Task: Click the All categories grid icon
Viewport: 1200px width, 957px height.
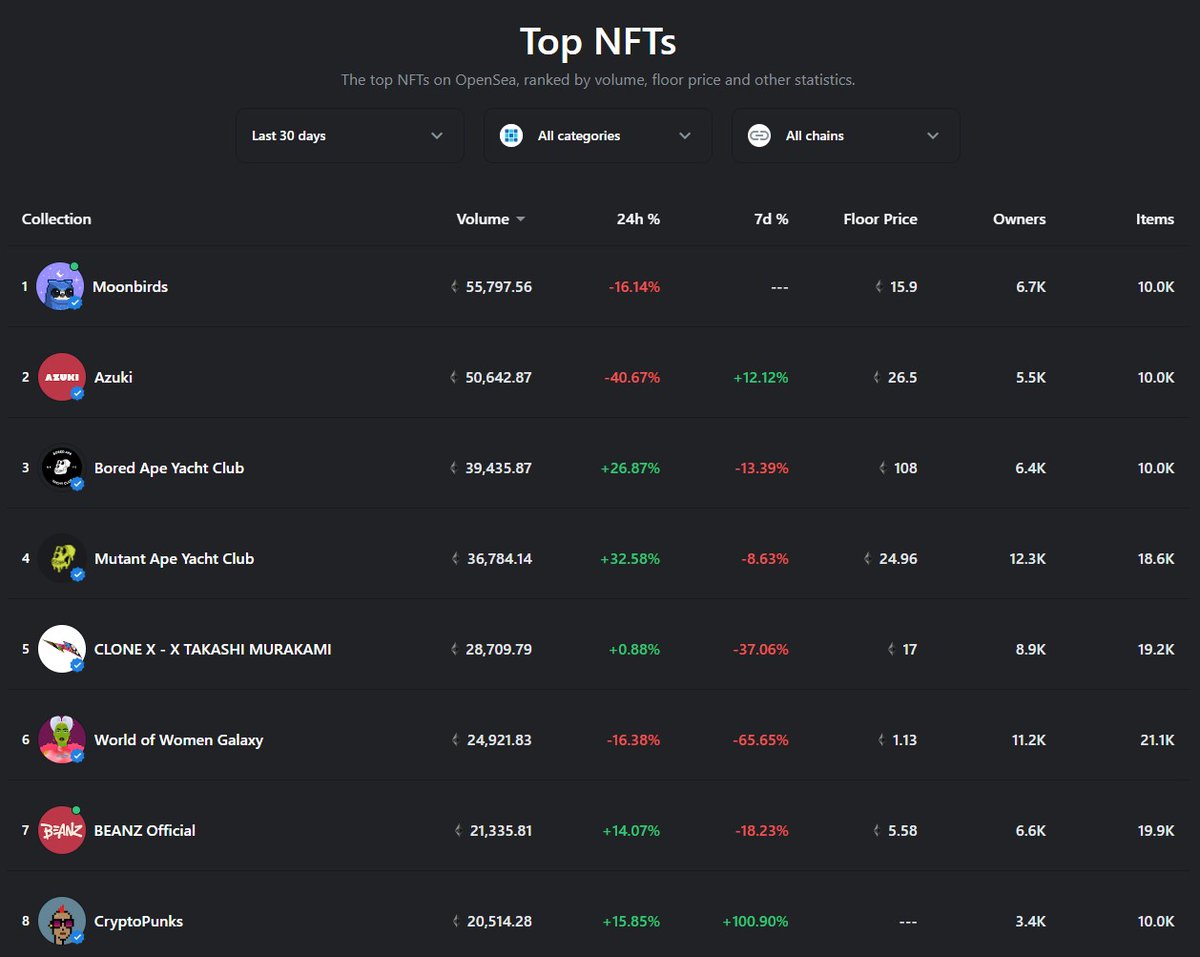Action: tap(511, 136)
